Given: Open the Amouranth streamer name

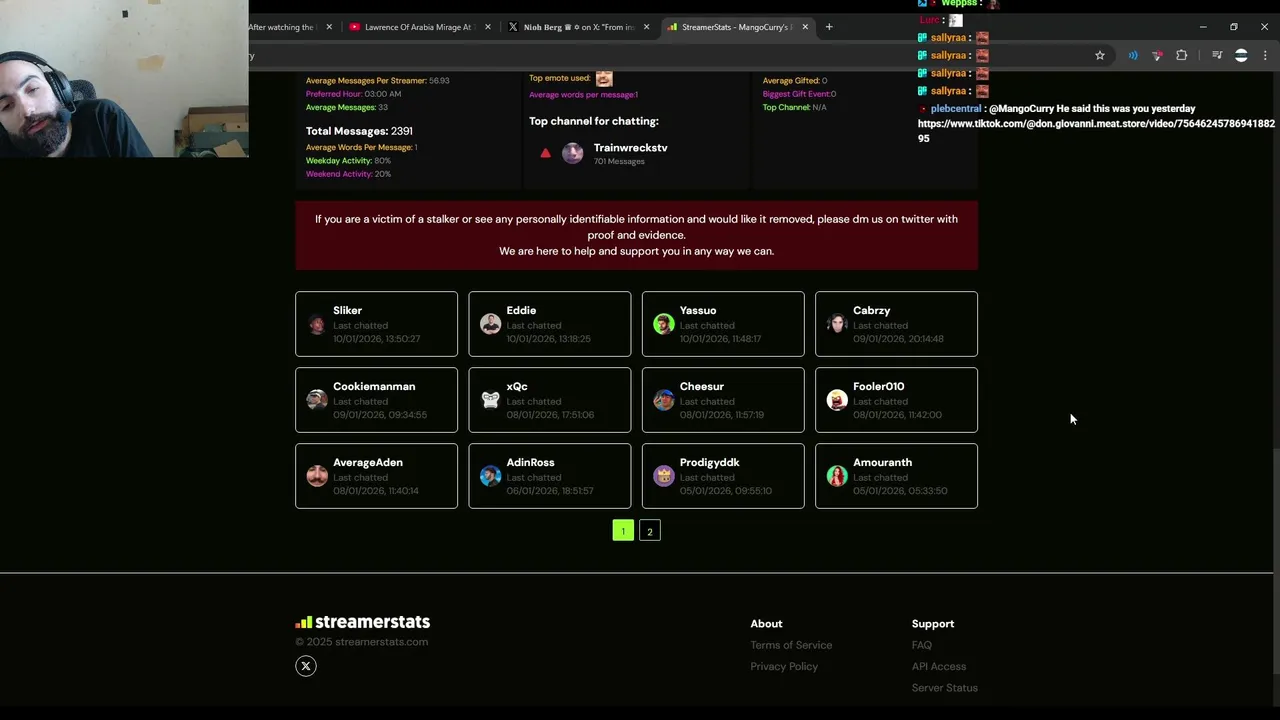Looking at the screenshot, I should [882, 462].
